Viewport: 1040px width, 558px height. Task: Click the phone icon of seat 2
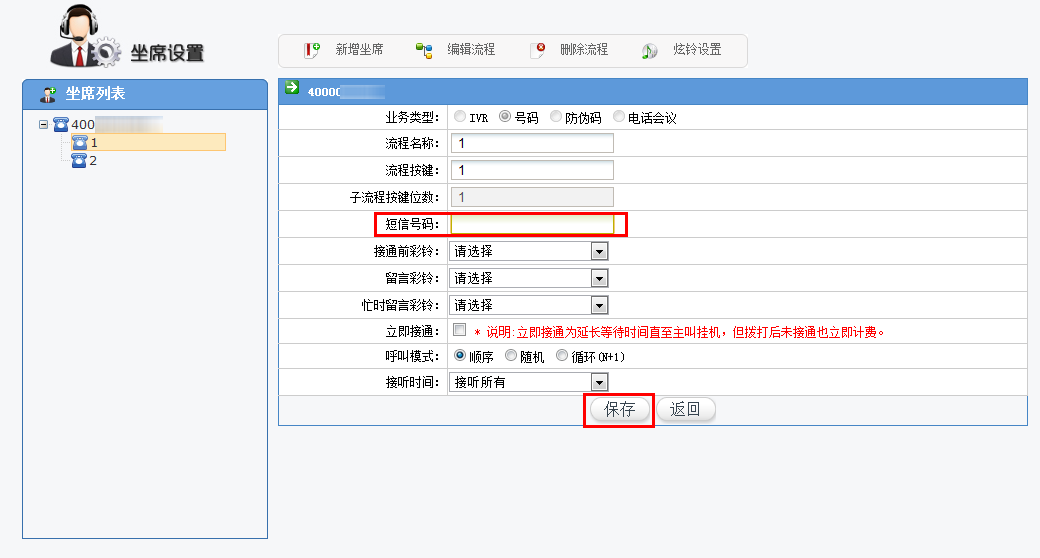(x=79, y=160)
